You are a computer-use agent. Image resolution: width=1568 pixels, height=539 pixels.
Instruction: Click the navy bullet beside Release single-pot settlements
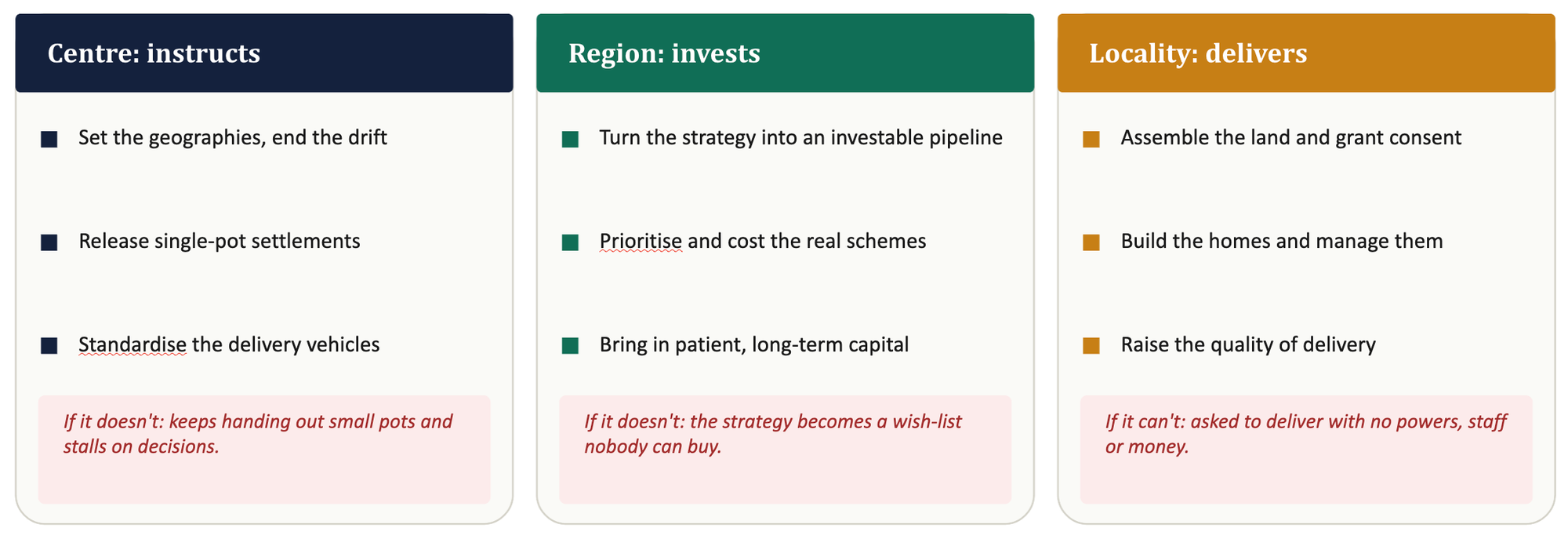click(49, 242)
